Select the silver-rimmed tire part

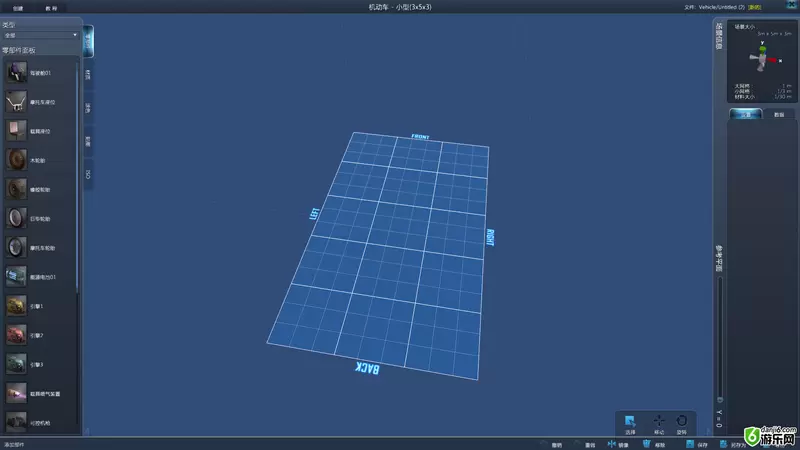click(x=16, y=218)
